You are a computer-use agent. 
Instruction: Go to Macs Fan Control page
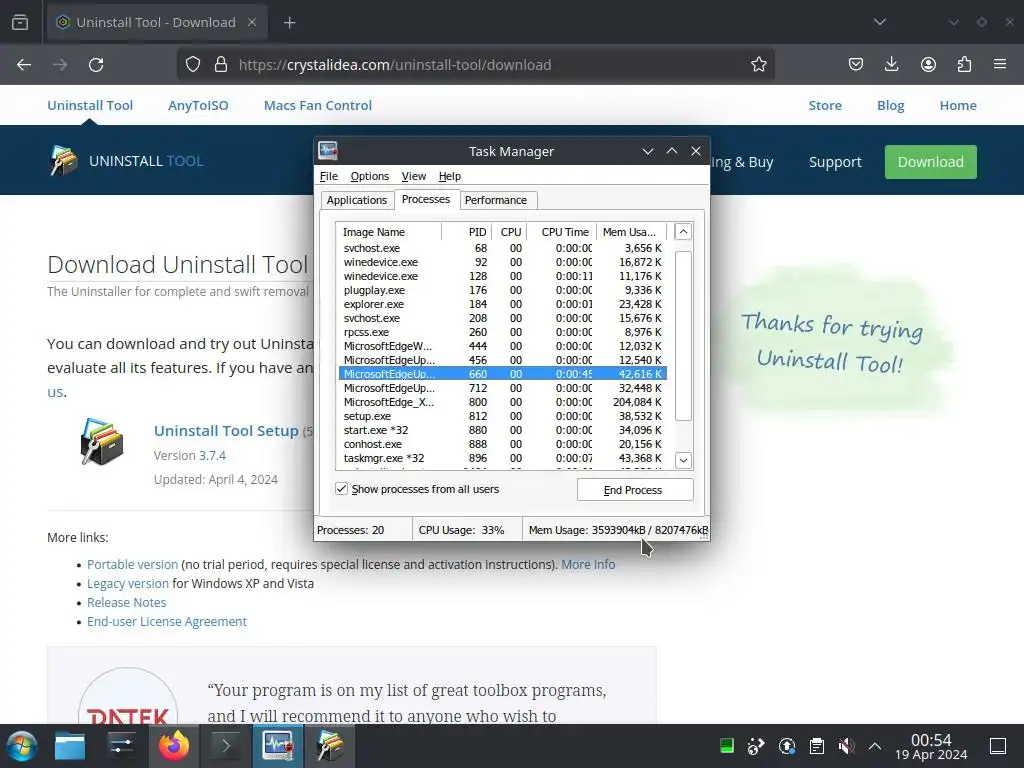(317, 105)
